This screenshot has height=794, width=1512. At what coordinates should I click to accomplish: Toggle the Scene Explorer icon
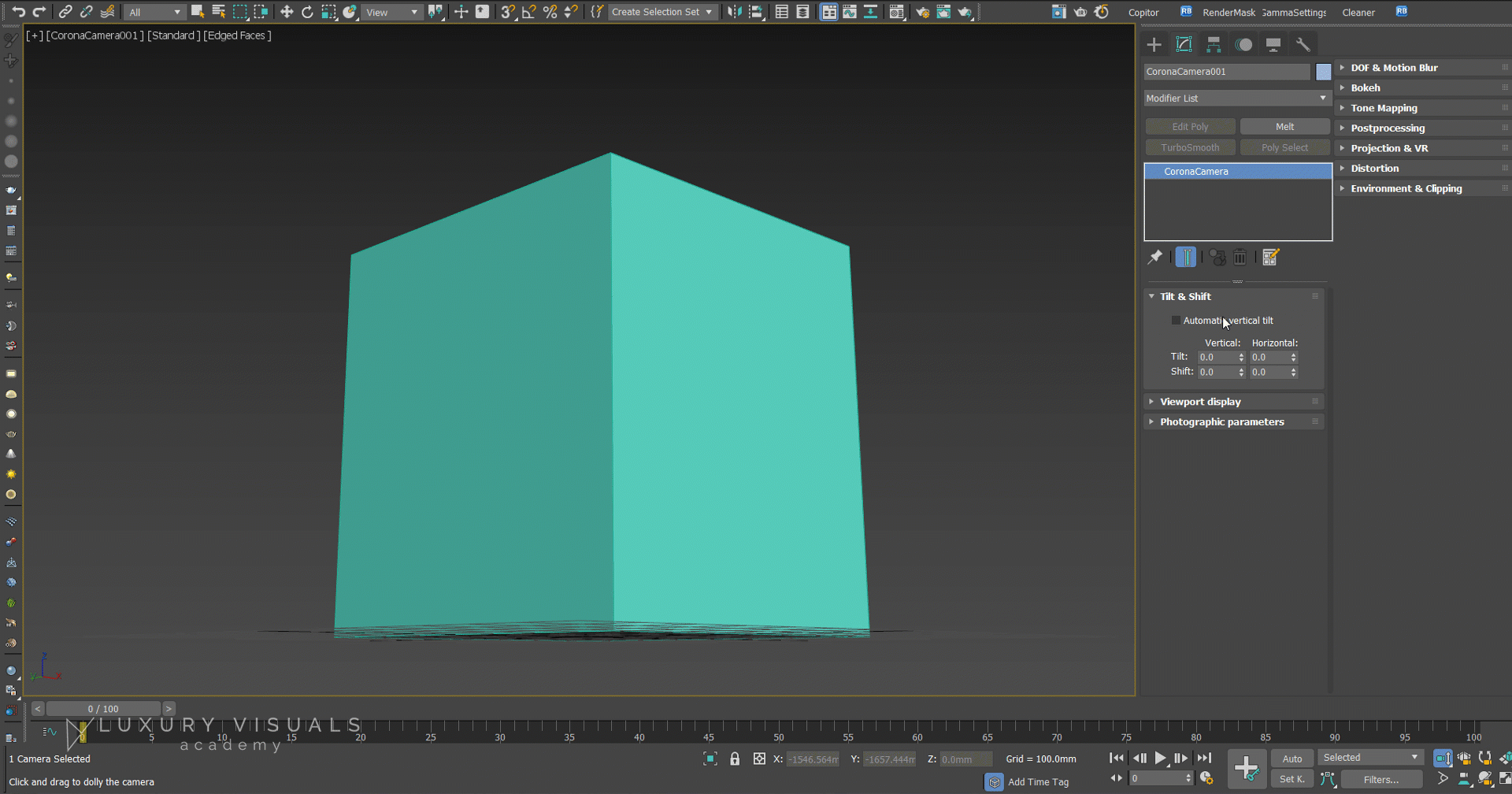pyautogui.click(x=782, y=12)
